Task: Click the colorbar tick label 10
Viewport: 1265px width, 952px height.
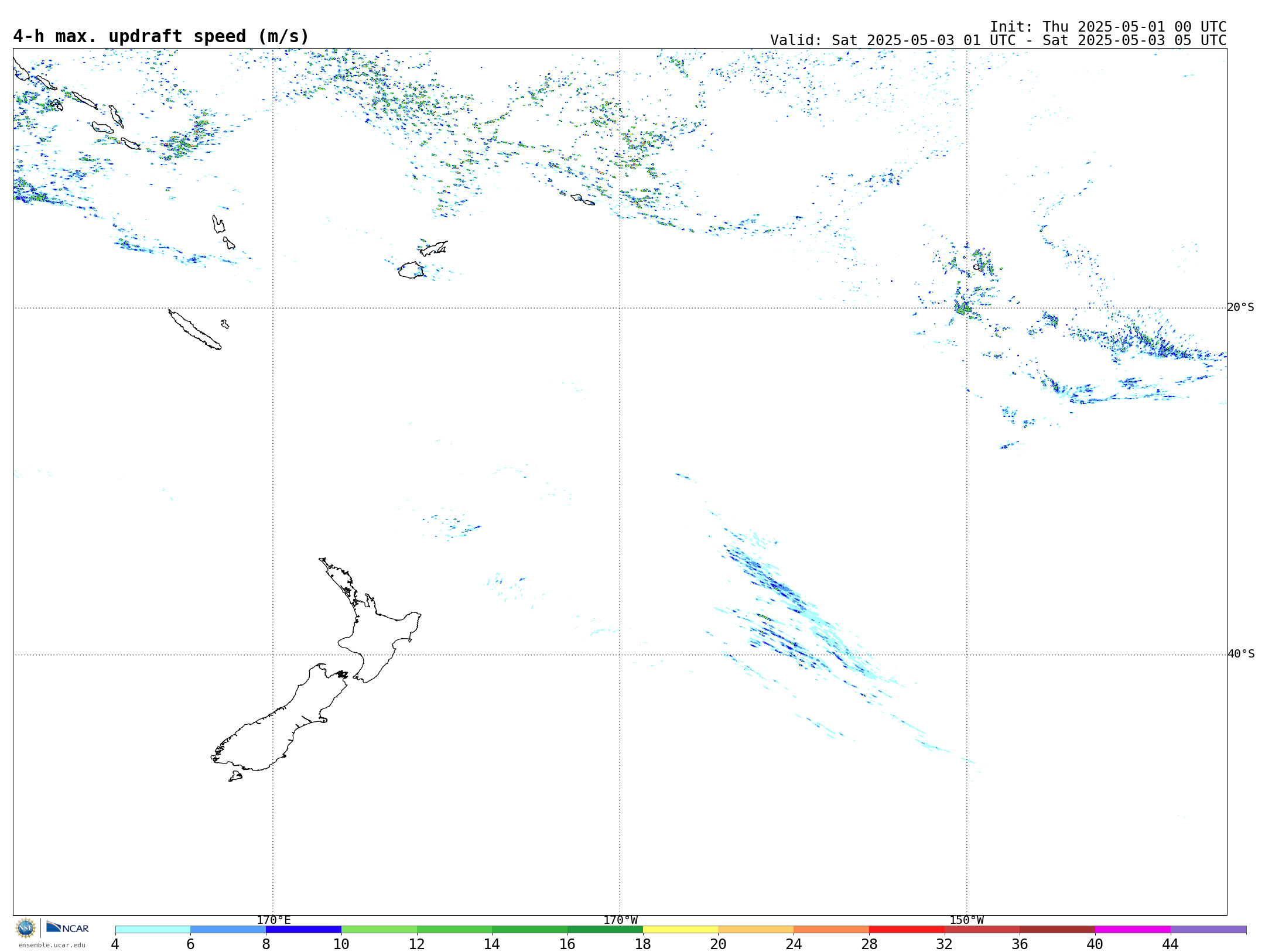Action: point(341,944)
